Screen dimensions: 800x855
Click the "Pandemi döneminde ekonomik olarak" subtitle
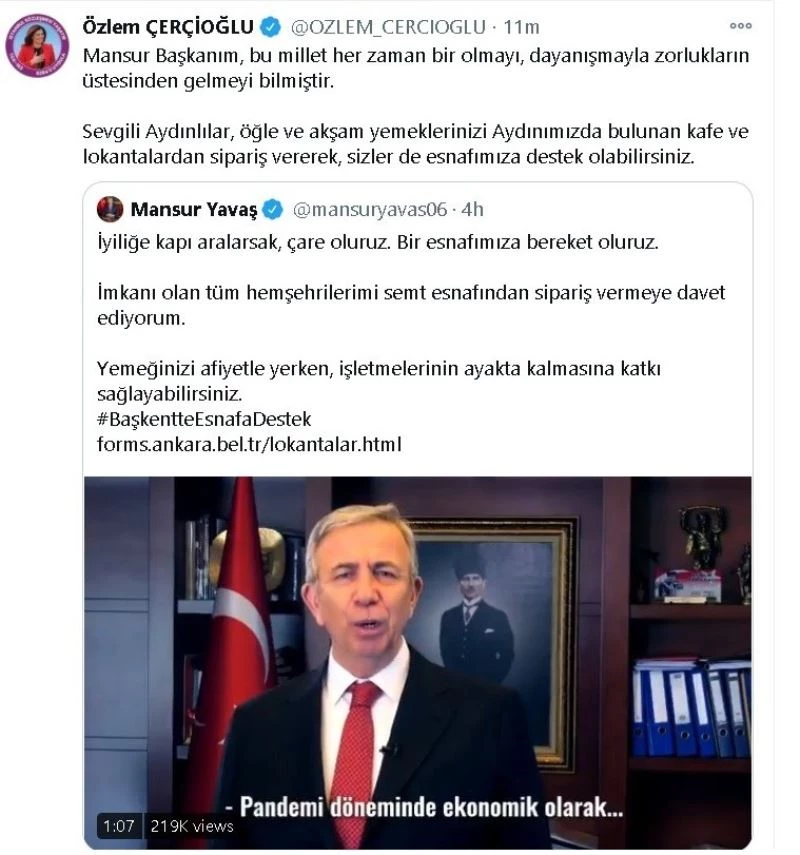coord(424,808)
